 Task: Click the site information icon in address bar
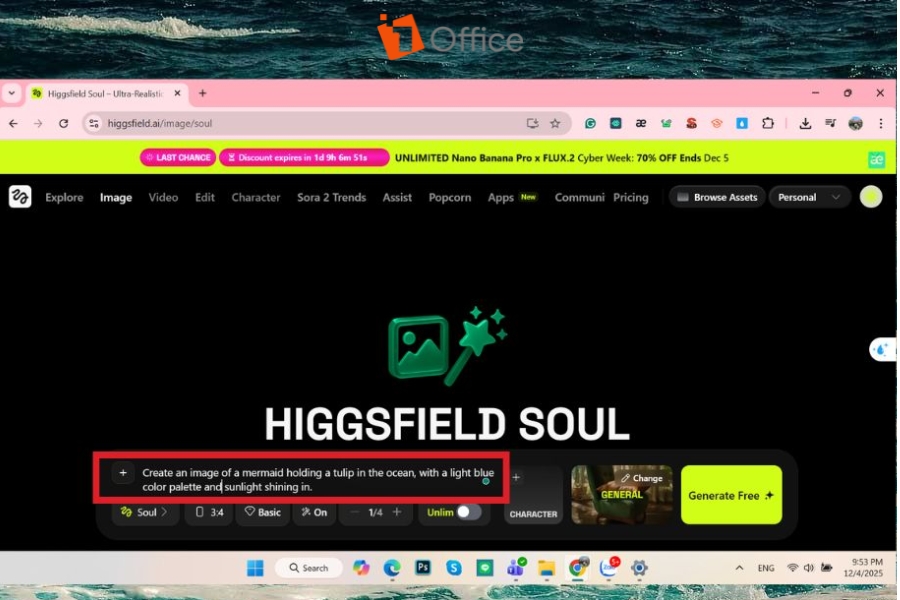(94, 123)
